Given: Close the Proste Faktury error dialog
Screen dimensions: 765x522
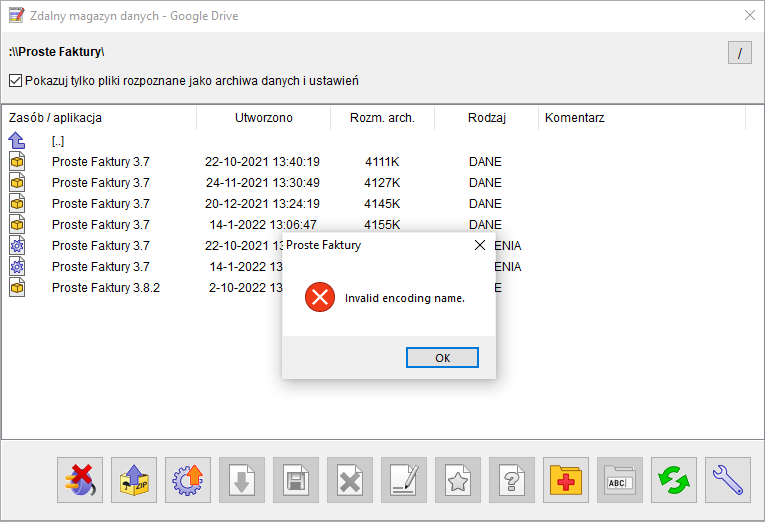Looking at the screenshot, I should (x=480, y=245).
